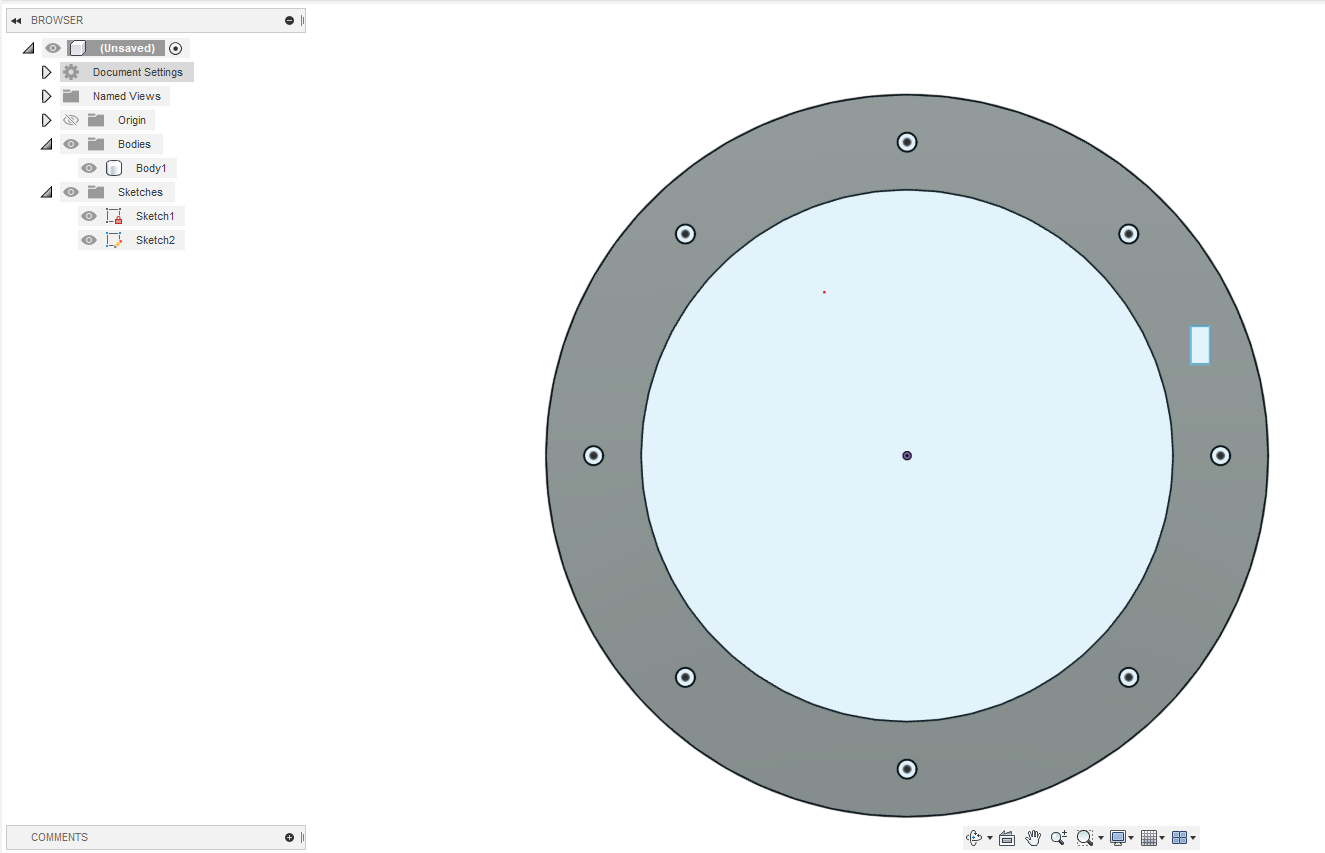This screenshot has height=853, width=1325.
Task: Hide Sketch1 using its eye icon
Action: [89, 216]
